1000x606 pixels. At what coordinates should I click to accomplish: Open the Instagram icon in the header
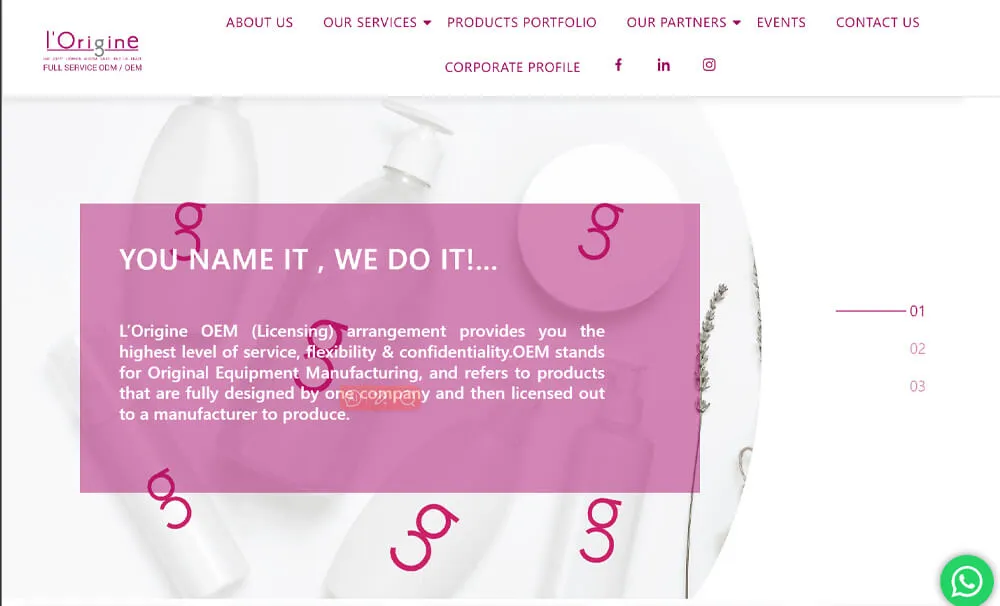(x=709, y=64)
